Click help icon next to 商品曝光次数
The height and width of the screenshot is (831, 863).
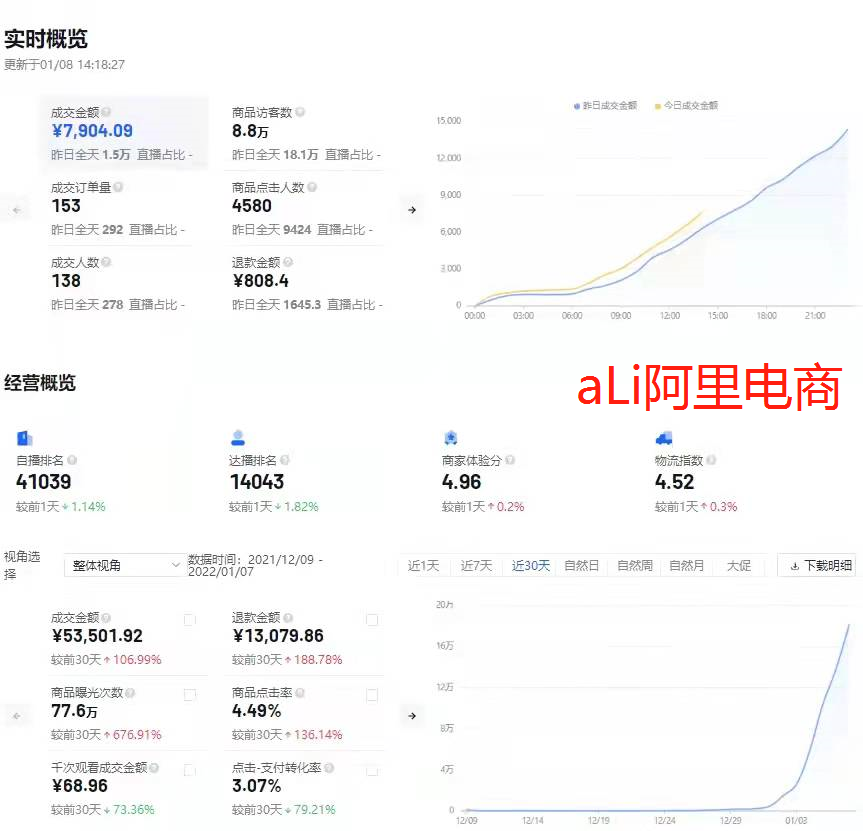tap(130, 693)
